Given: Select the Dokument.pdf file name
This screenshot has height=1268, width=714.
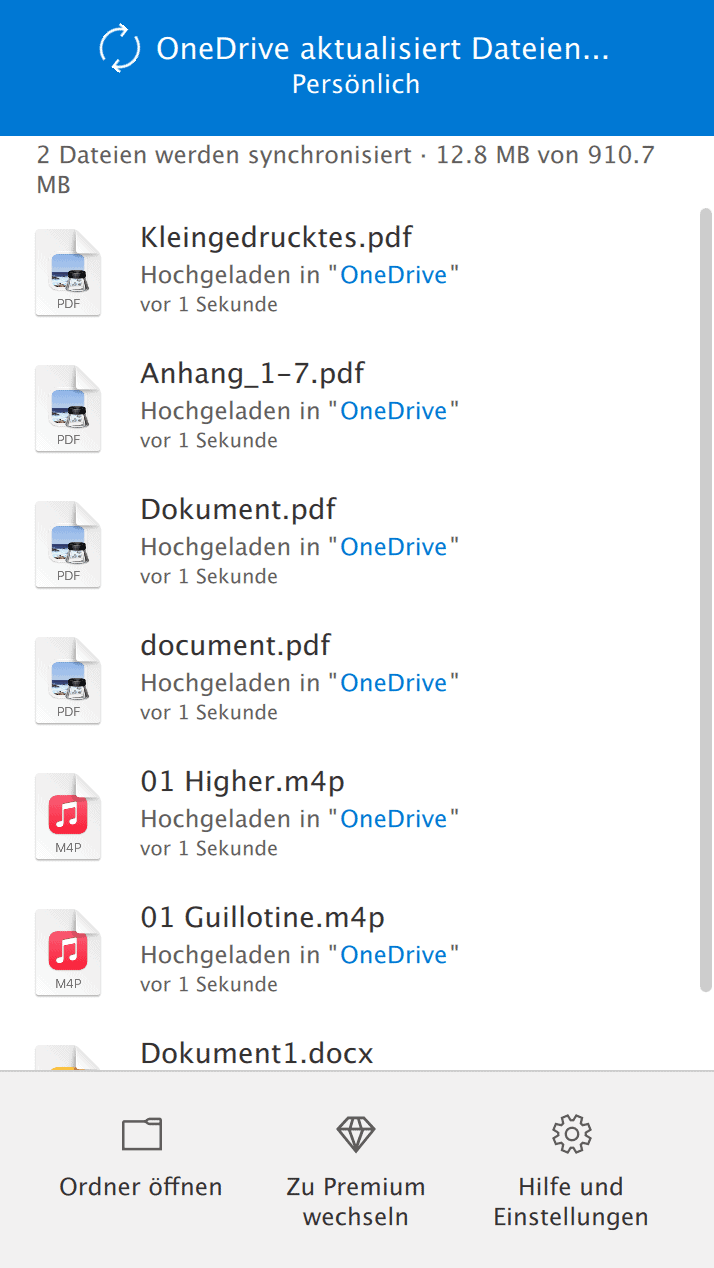Looking at the screenshot, I should point(238,510).
